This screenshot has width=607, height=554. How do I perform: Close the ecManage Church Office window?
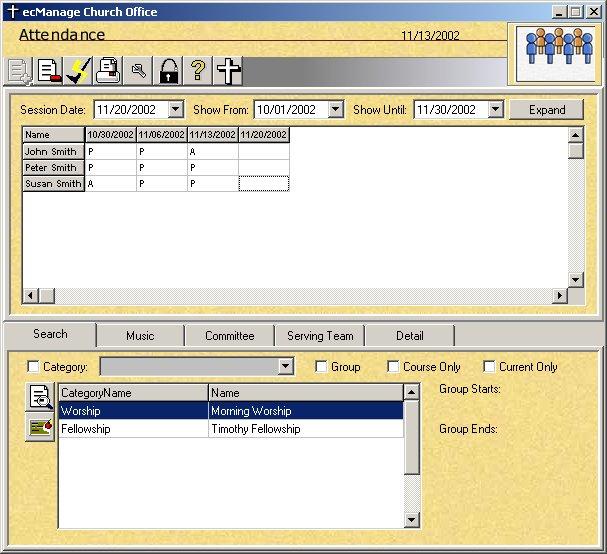click(x=593, y=12)
